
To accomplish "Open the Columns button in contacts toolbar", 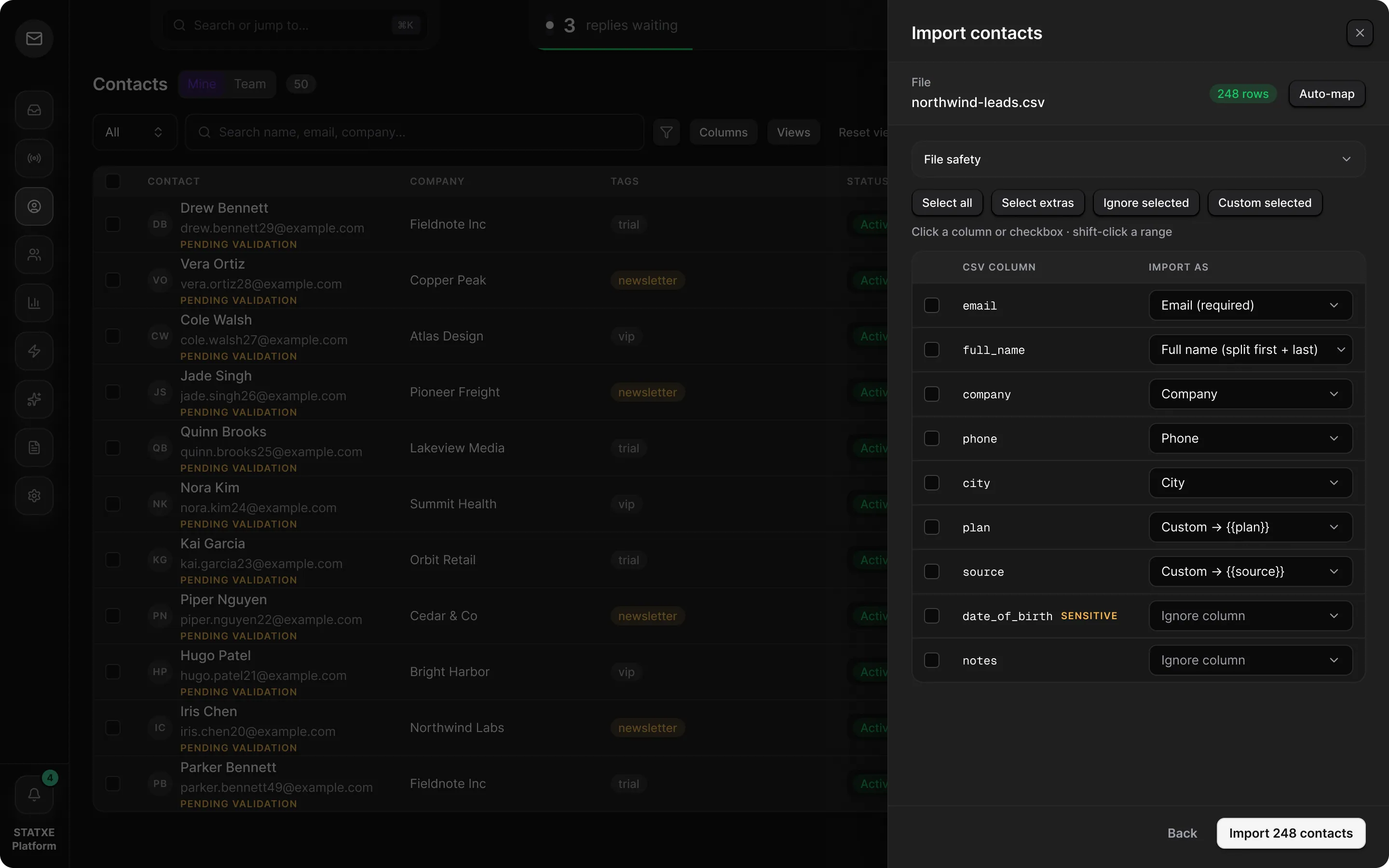I will pyautogui.click(x=723, y=132).
